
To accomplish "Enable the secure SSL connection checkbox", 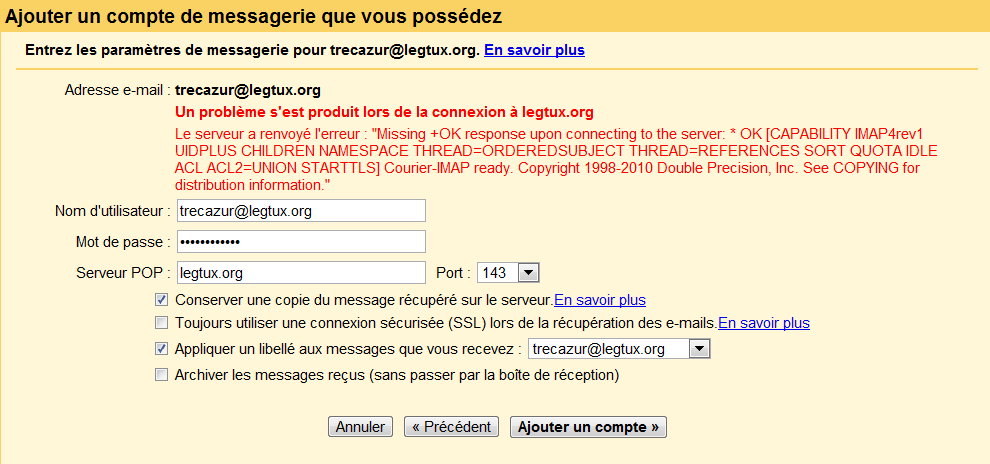I will tap(162, 323).
